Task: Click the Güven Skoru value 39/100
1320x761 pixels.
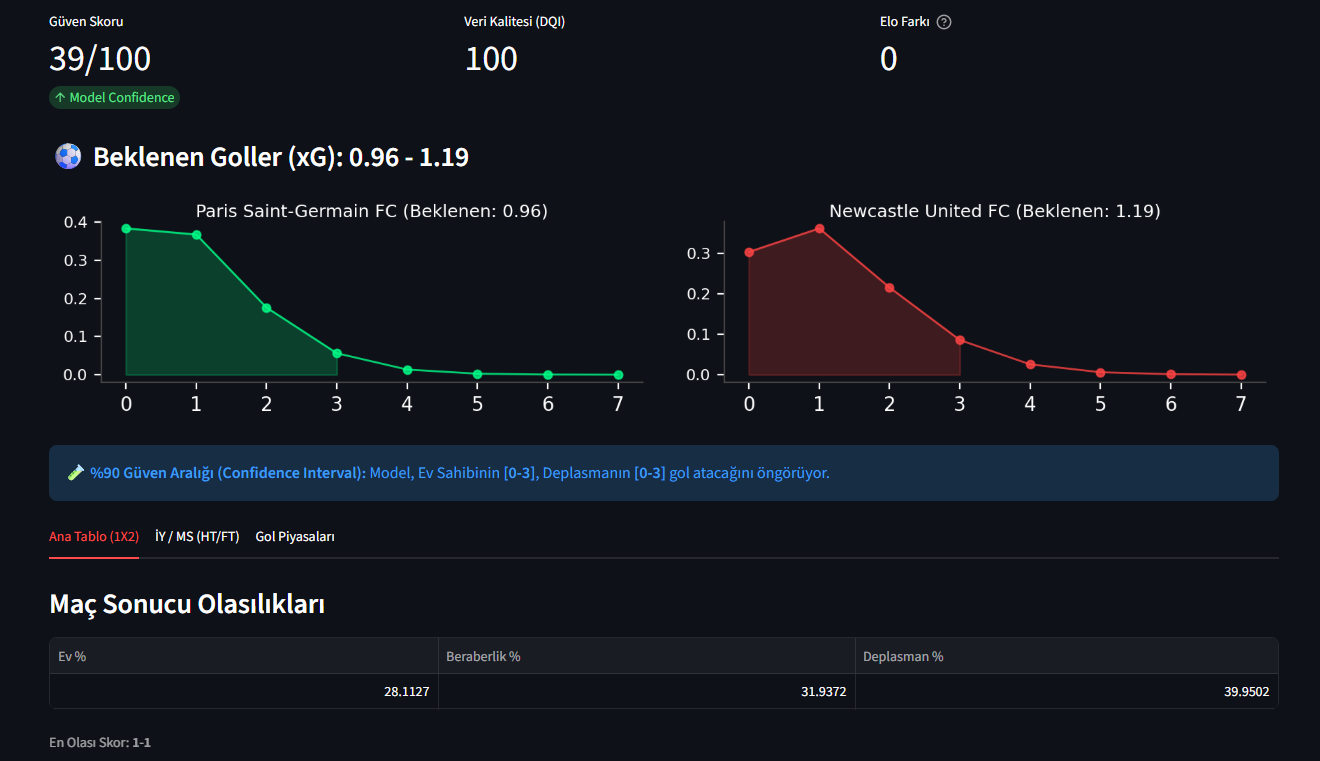Action: 100,60
